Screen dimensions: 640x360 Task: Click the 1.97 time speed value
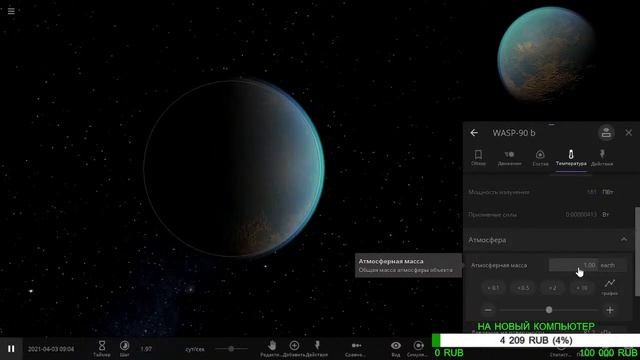(x=146, y=349)
